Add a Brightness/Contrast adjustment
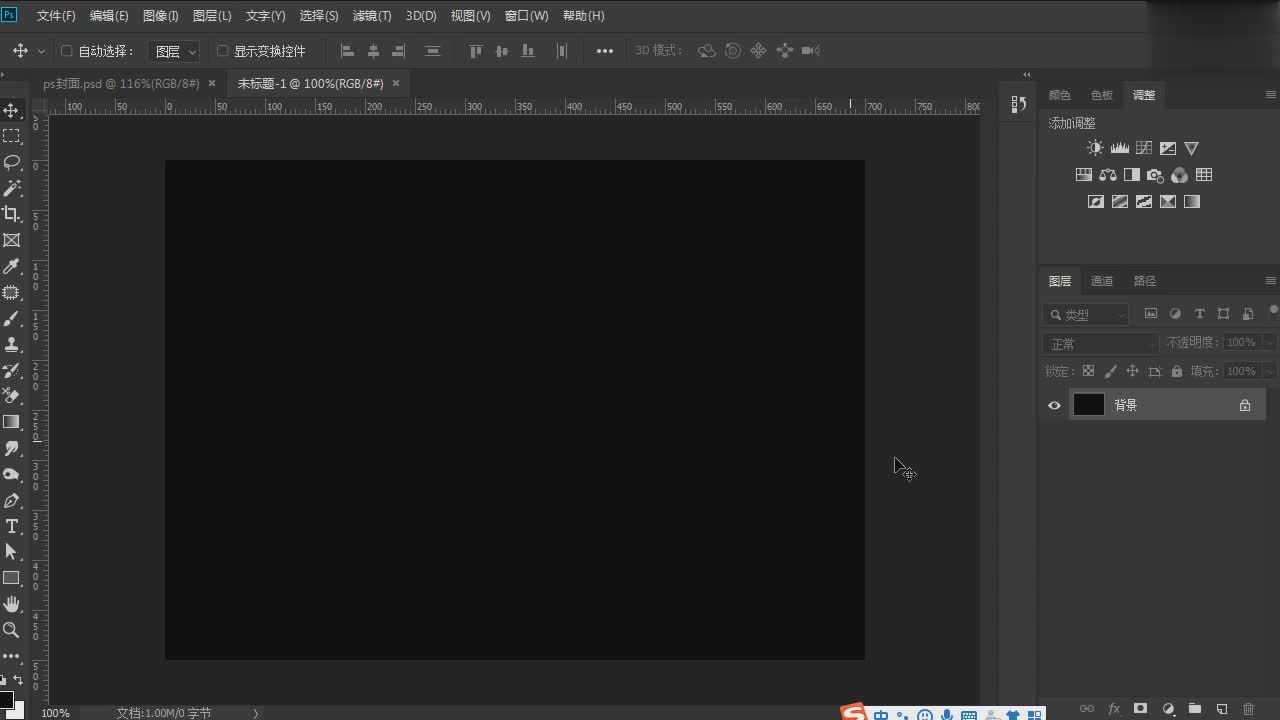 pyautogui.click(x=1096, y=148)
